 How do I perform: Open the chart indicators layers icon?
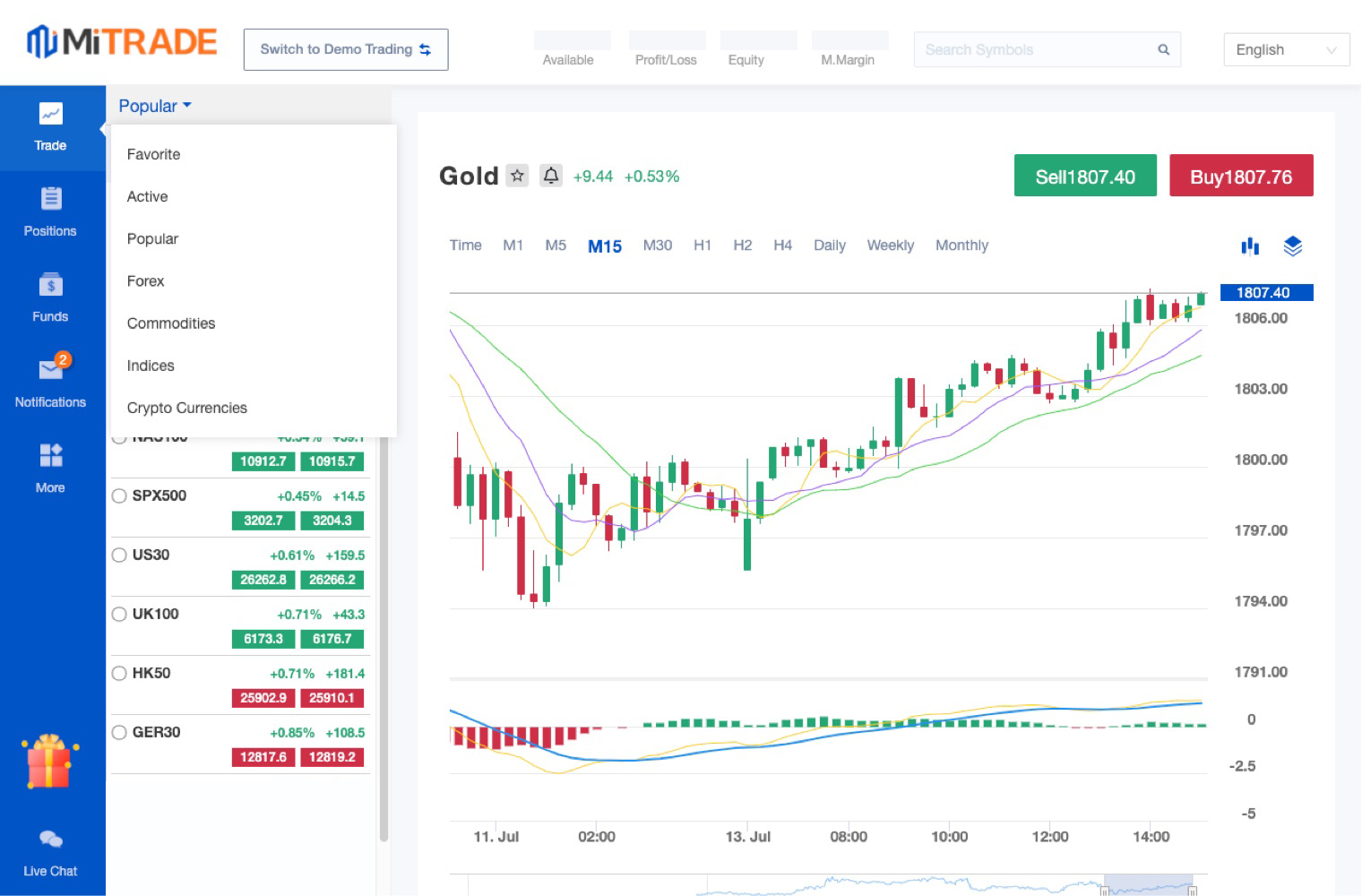1292,246
